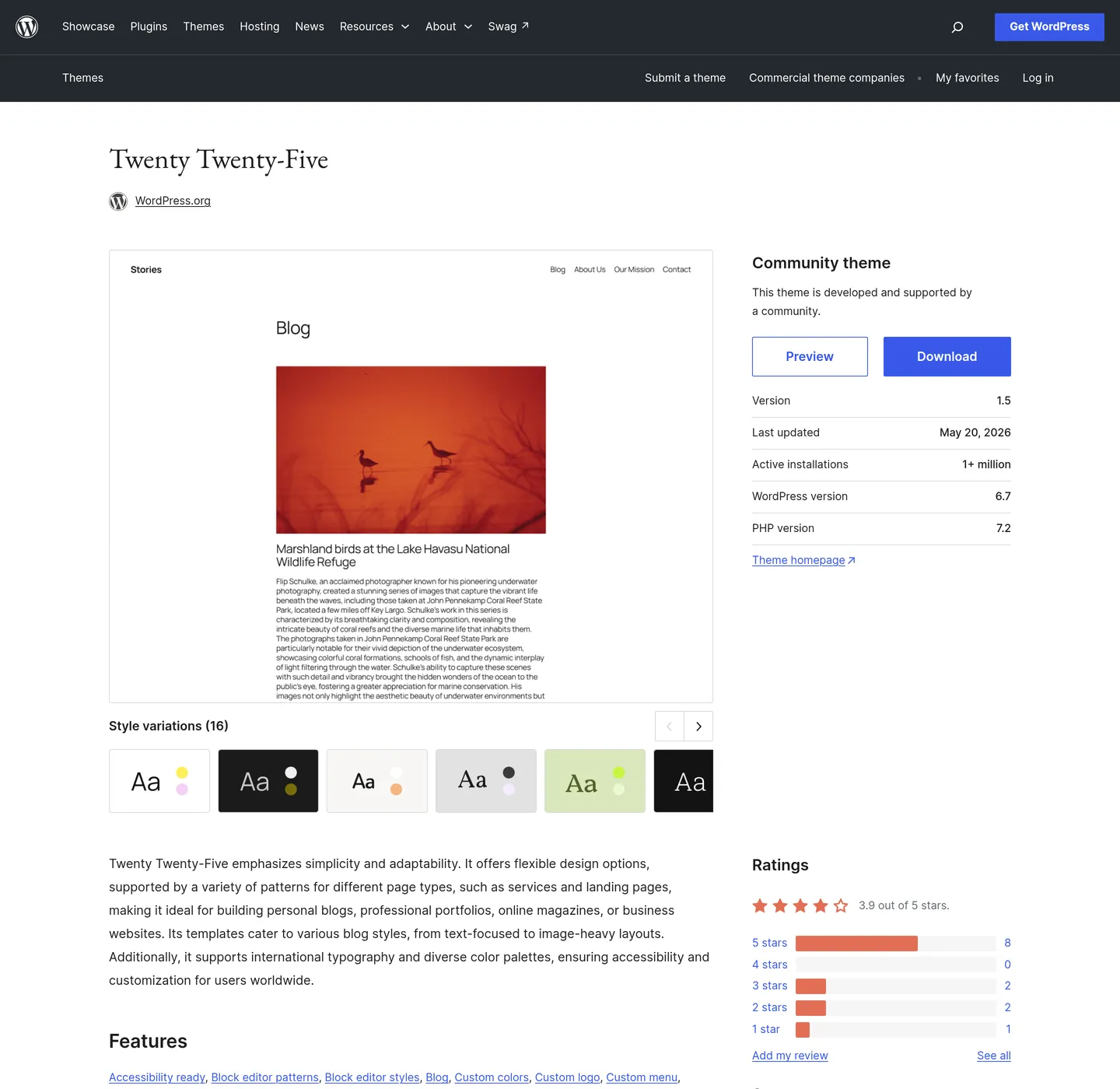Open News in the top navigation
The width and height of the screenshot is (1120, 1089).
click(310, 26)
